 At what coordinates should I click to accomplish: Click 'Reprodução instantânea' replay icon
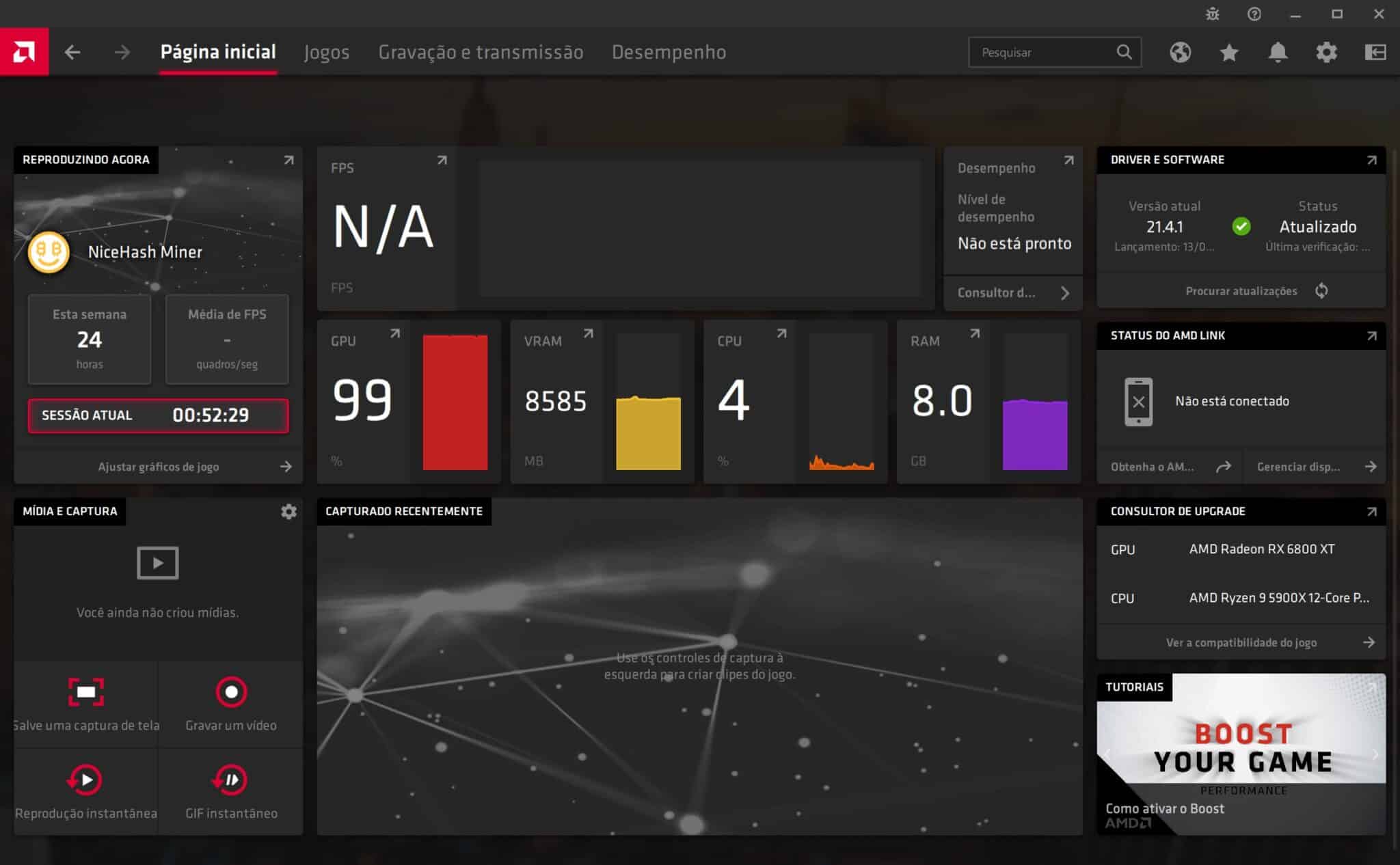[x=84, y=780]
